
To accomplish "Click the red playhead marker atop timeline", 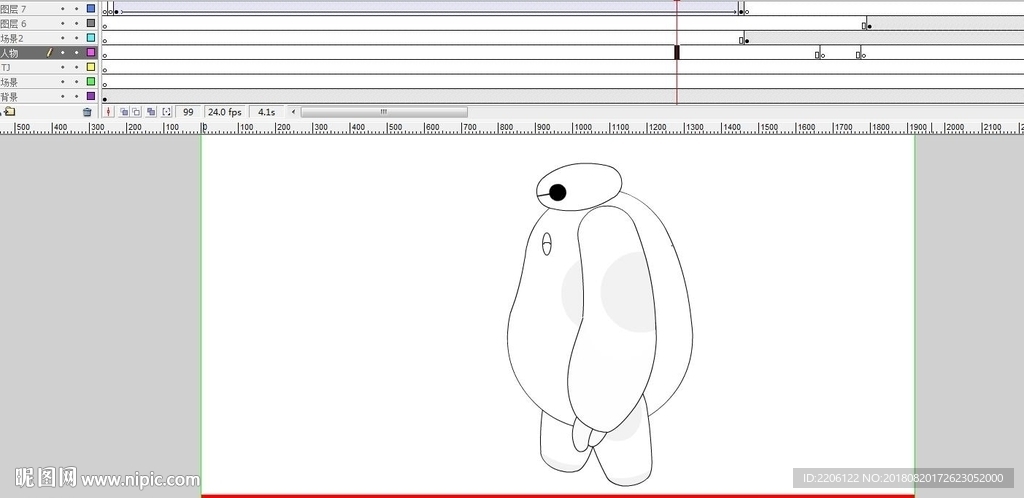I will (x=677, y=1).
